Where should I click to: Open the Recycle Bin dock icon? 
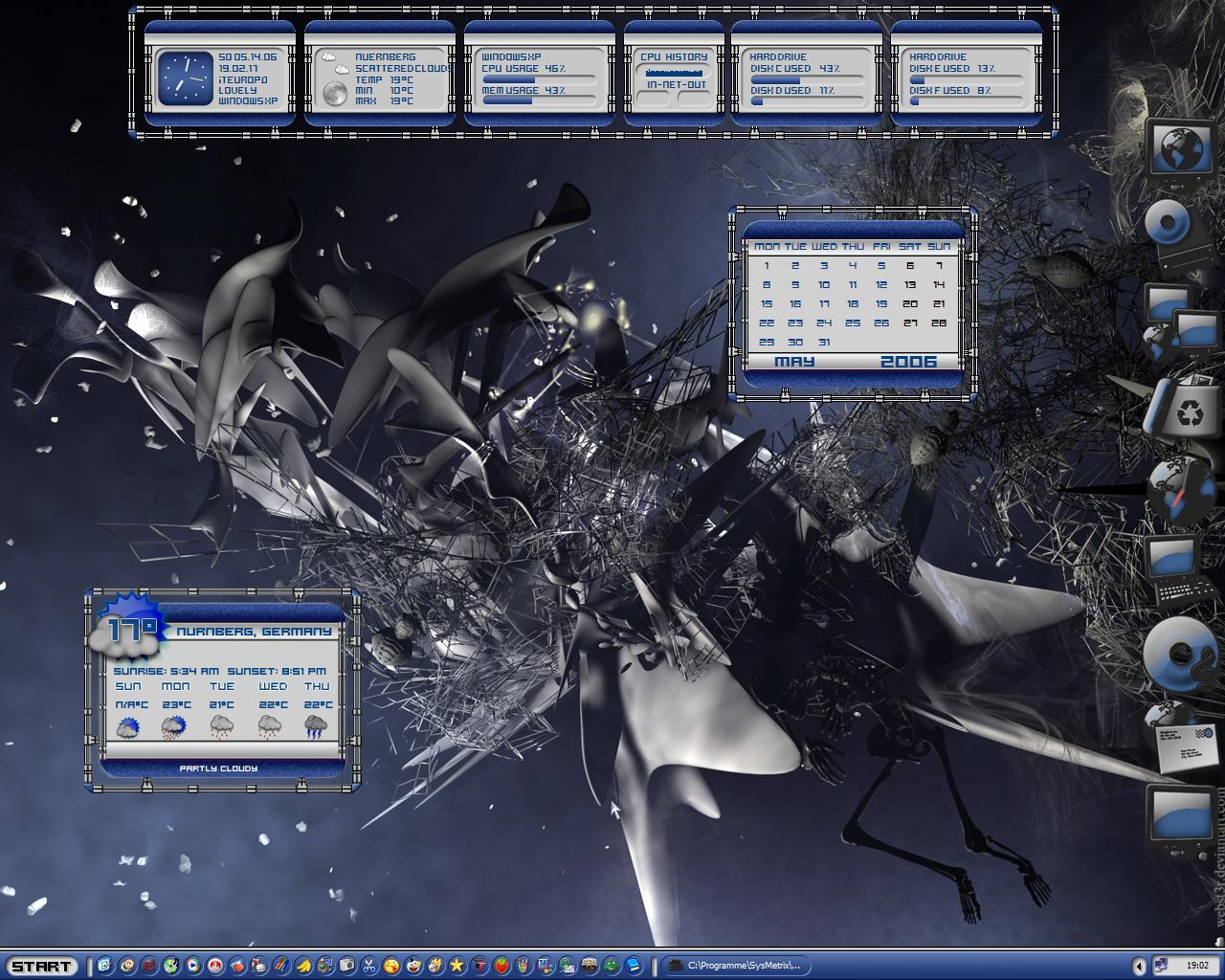click(x=1181, y=410)
